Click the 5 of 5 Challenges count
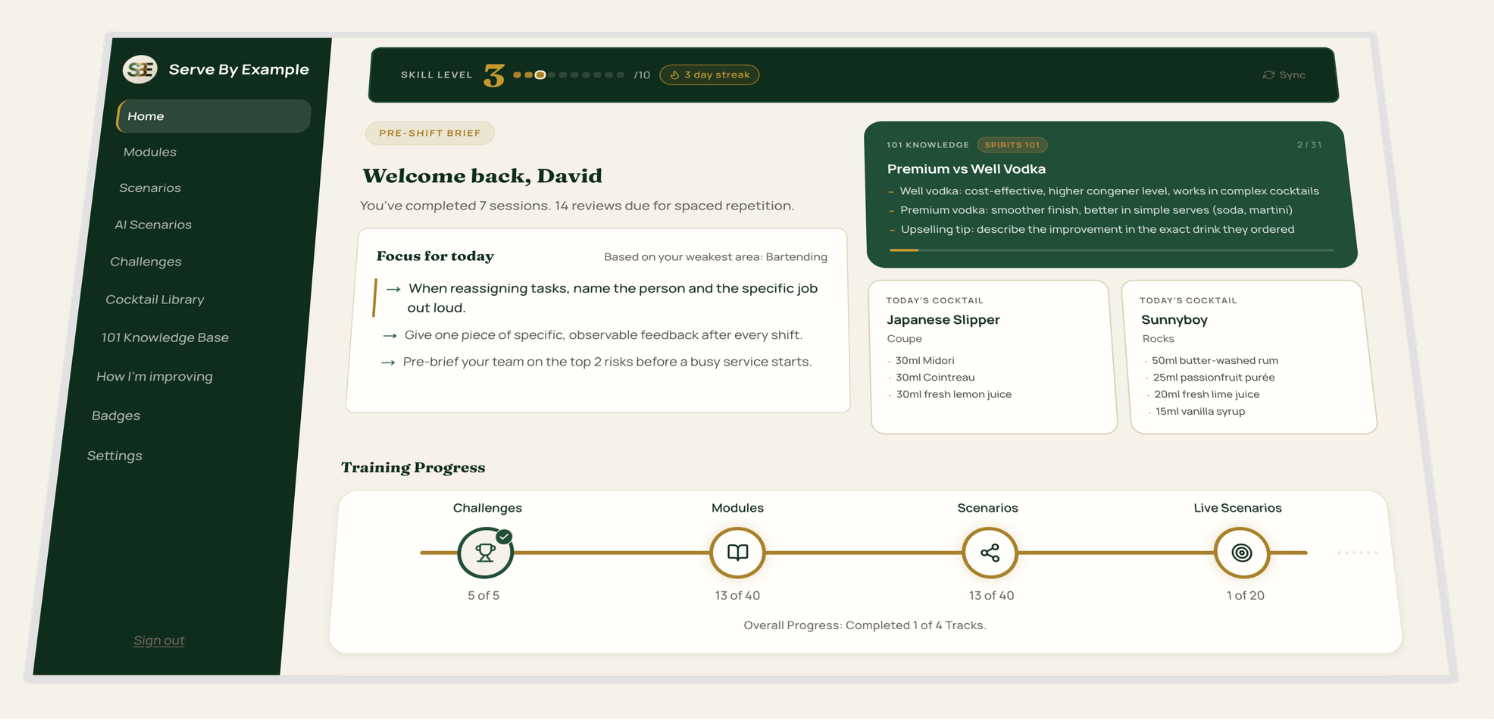The height and width of the screenshot is (720, 1494). pyautogui.click(x=483, y=596)
